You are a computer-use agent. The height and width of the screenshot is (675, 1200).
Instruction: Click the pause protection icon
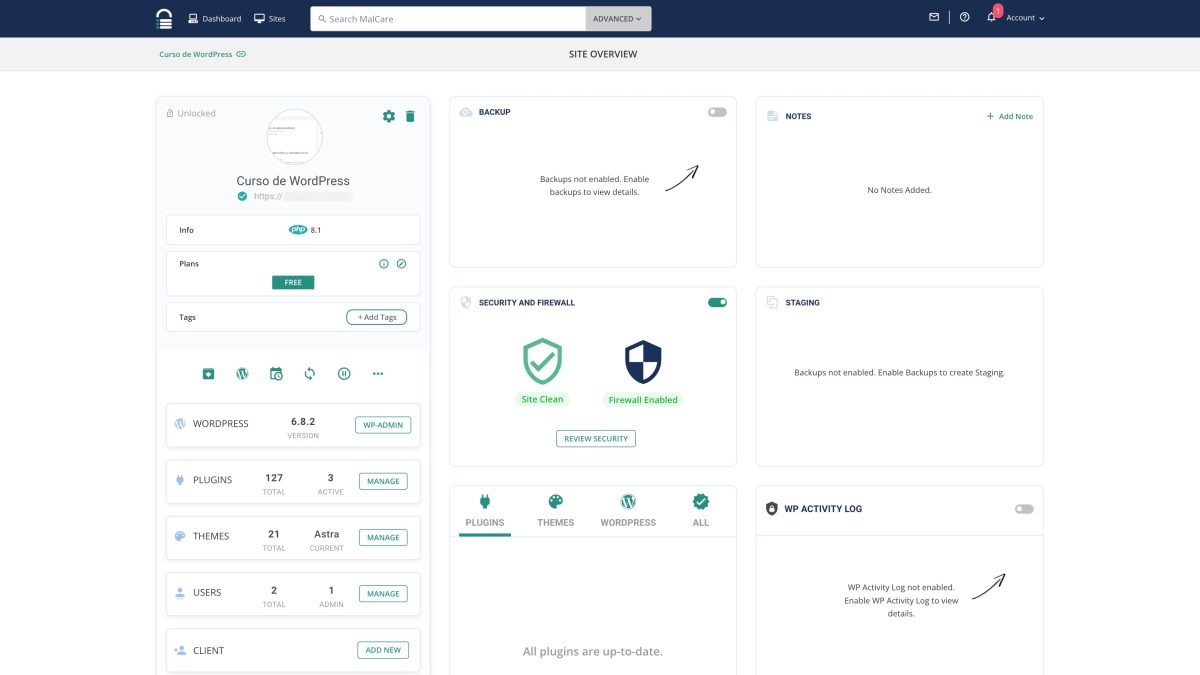coord(344,373)
